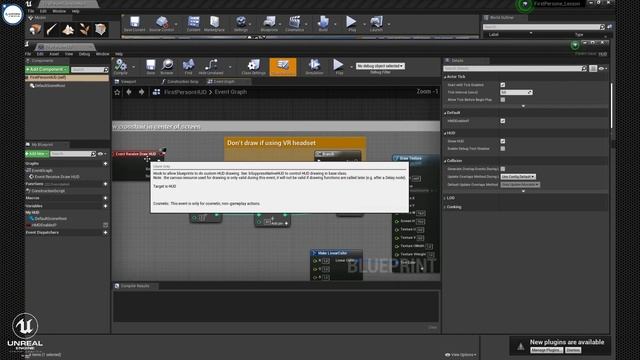Open Update Overlaps Method During dropdown

[x=518, y=177]
